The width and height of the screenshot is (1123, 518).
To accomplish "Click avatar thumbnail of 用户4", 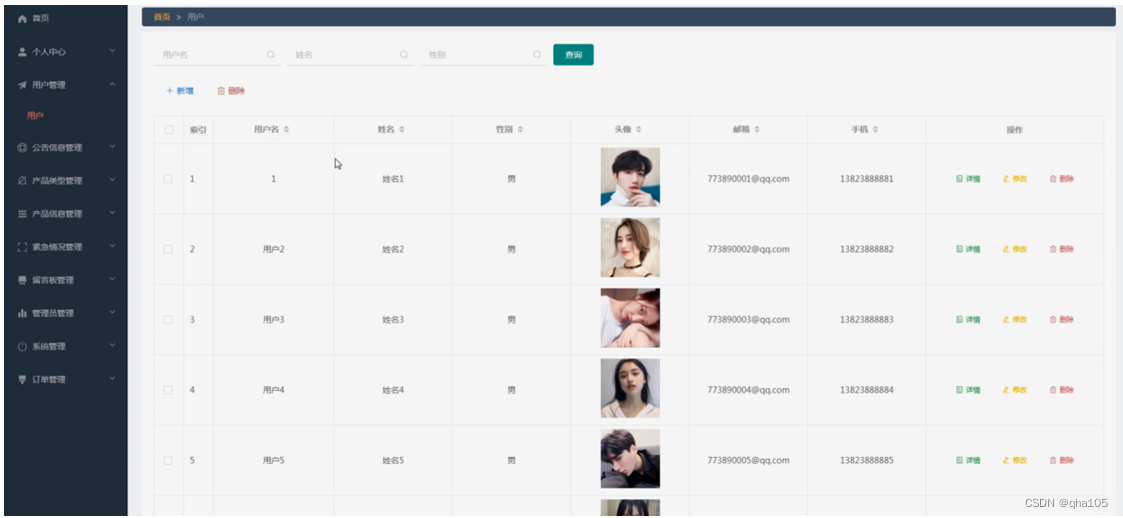I will tap(630, 388).
